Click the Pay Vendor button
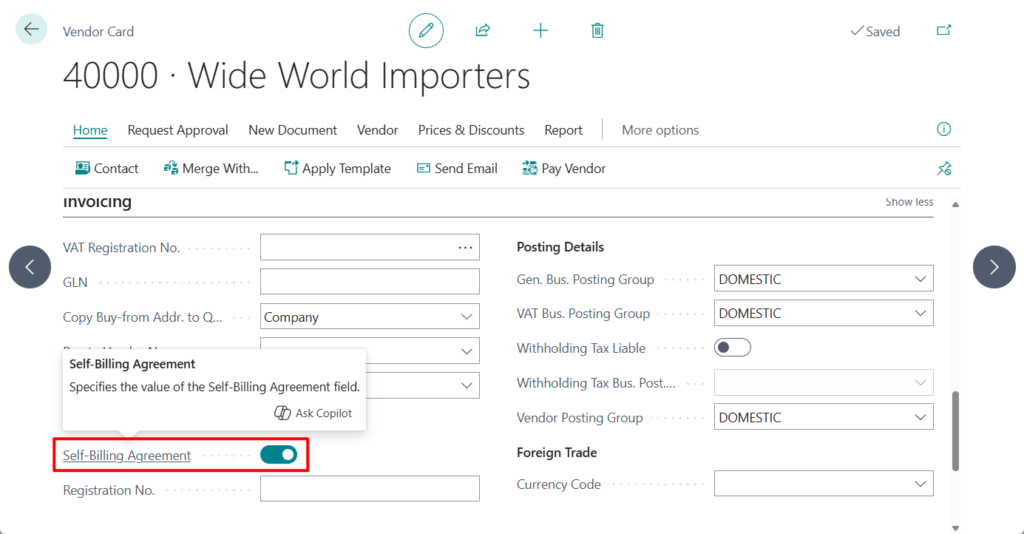Viewport: 1024px width, 534px height. point(564,168)
